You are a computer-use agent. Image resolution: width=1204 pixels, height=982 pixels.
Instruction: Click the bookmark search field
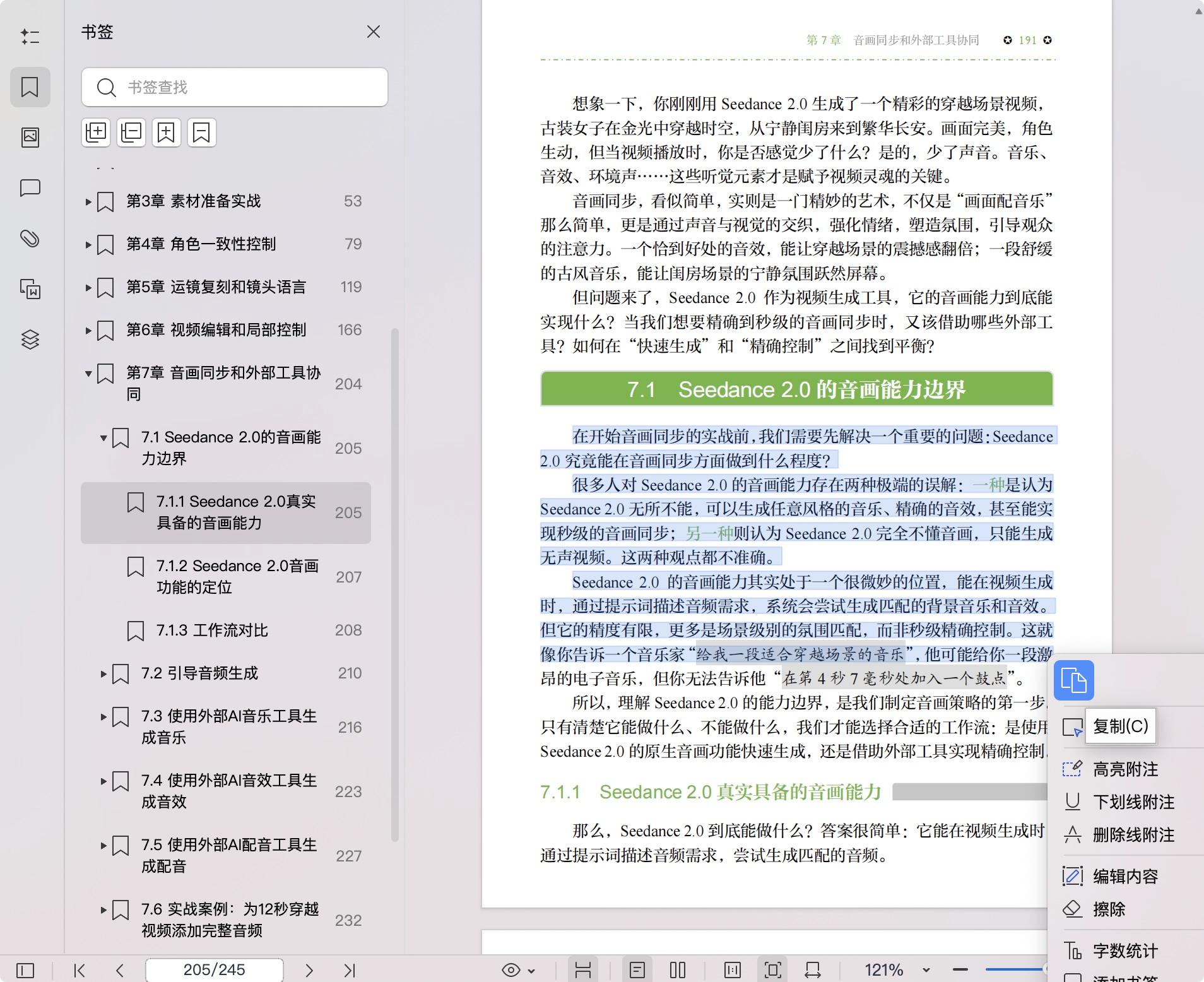(x=235, y=87)
